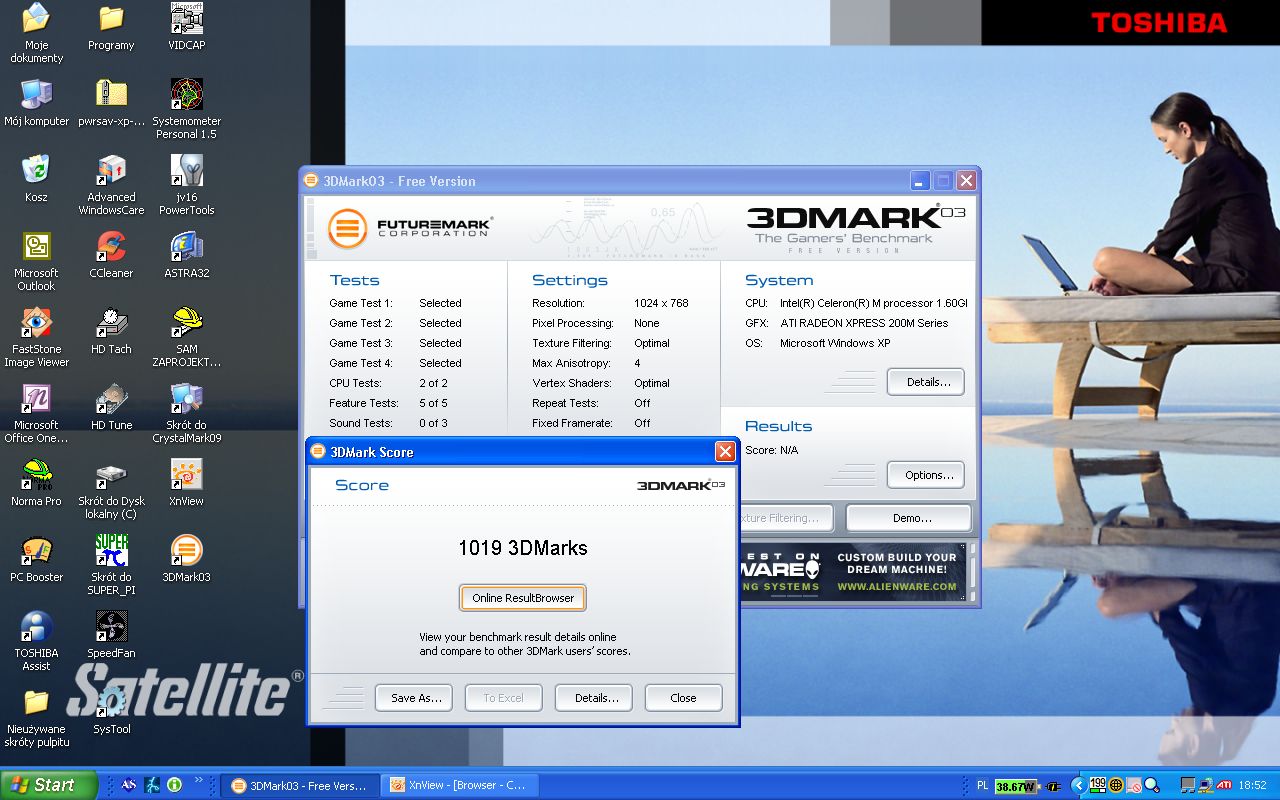Open score Details in 3DMark Score dialog
Viewport: 1280px width, 800px height.
click(x=594, y=698)
